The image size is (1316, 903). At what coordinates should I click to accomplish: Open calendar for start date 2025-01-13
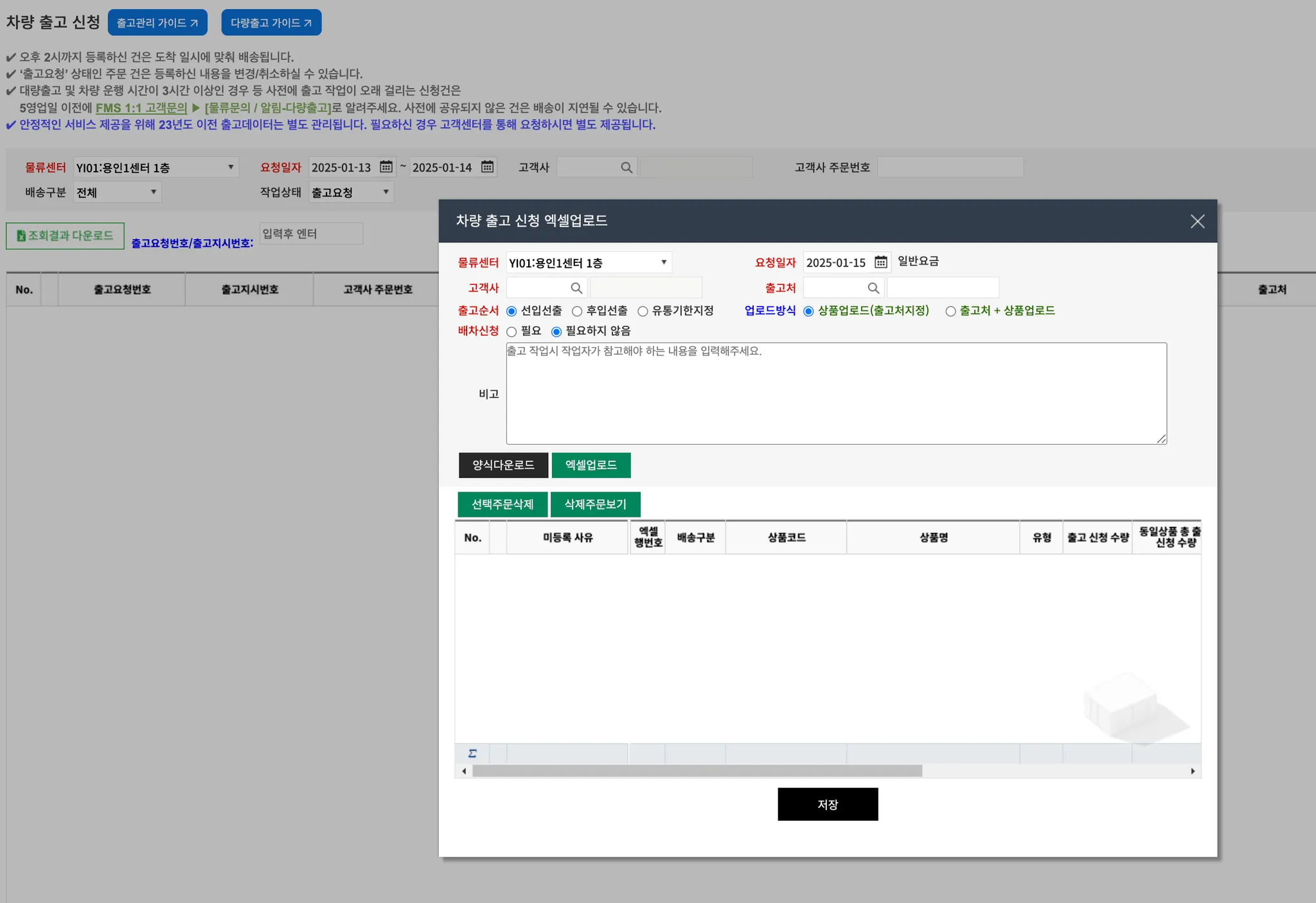point(386,167)
